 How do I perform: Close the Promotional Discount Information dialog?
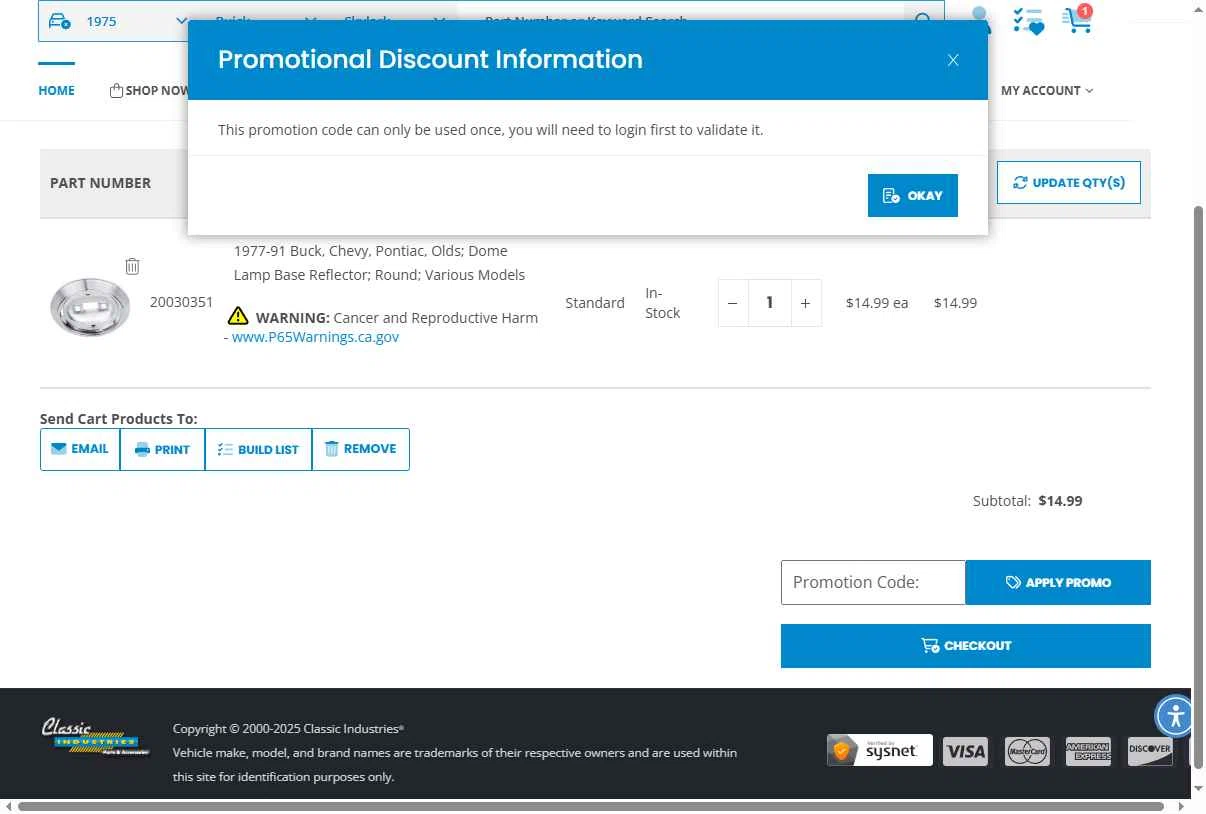953,60
